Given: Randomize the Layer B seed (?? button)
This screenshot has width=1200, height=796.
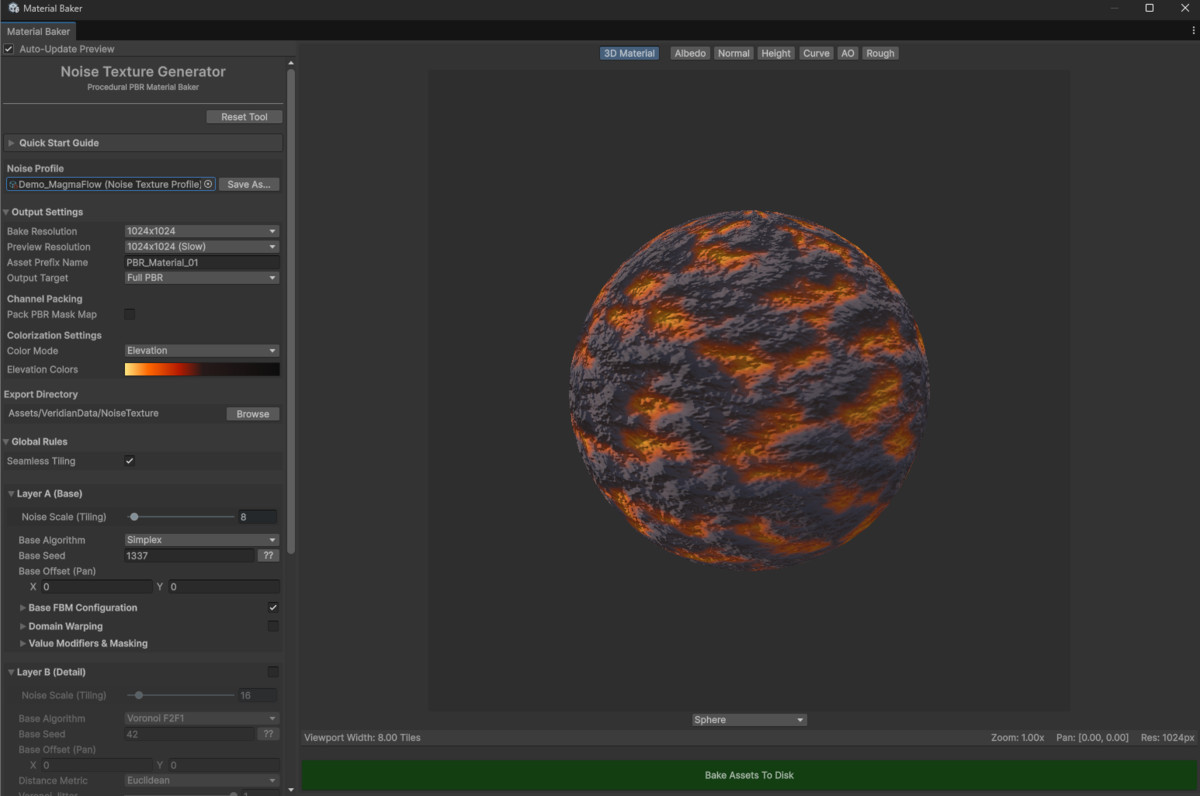Looking at the screenshot, I should (268, 734).
